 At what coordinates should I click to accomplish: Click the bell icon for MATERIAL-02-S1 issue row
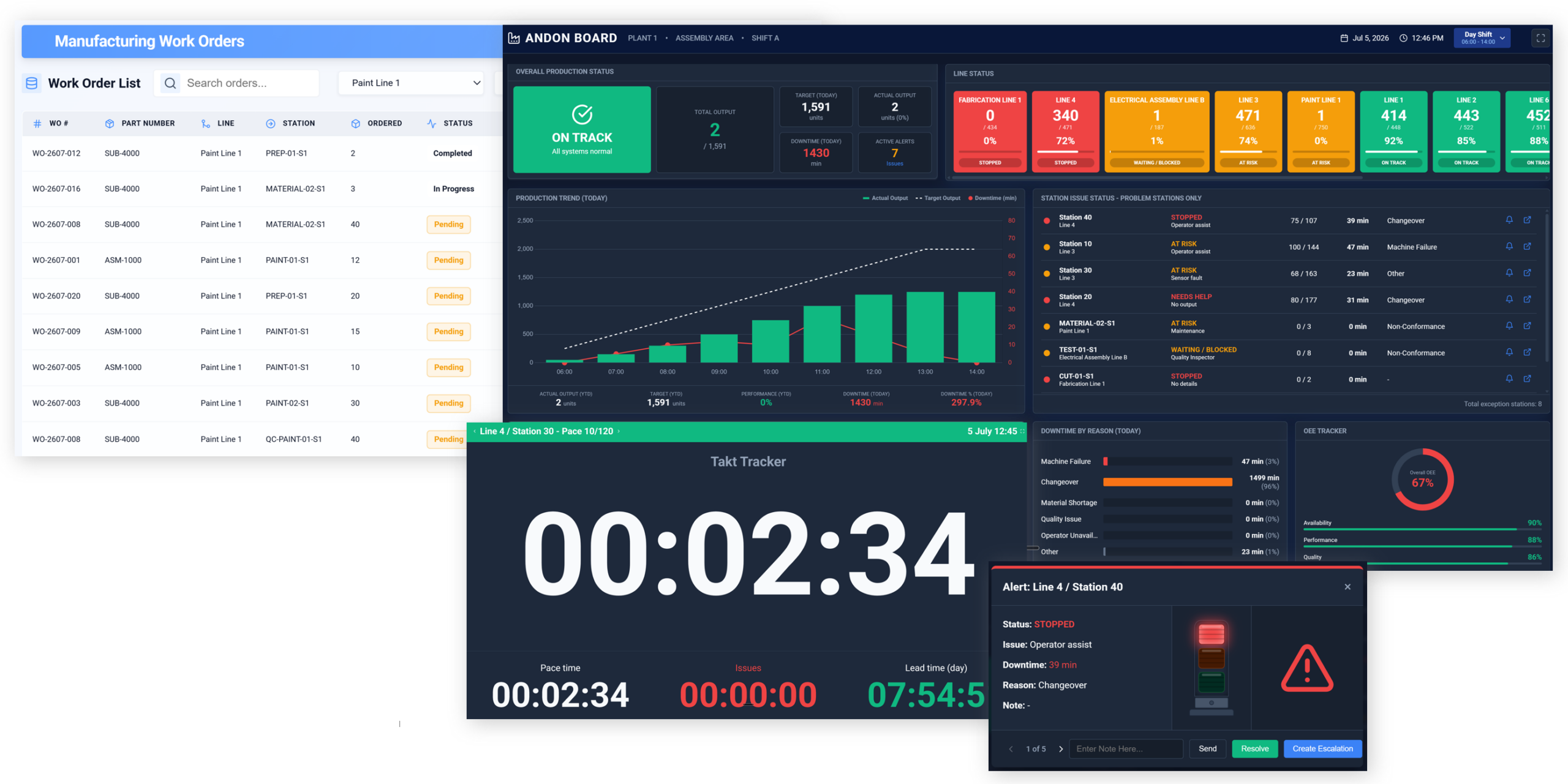coord(1509,325)
